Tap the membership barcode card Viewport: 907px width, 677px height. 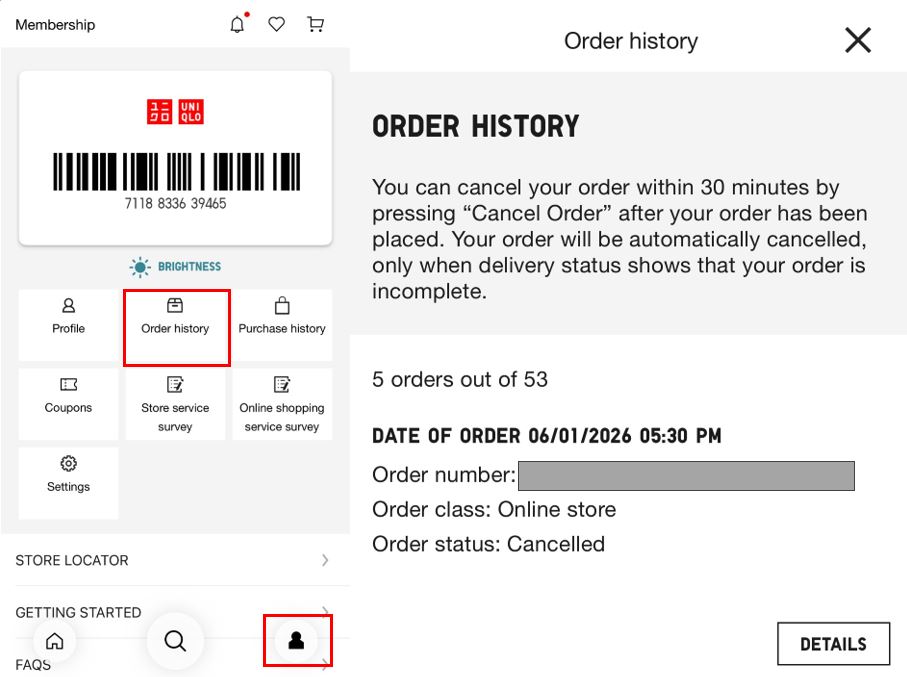coord(175,158)
